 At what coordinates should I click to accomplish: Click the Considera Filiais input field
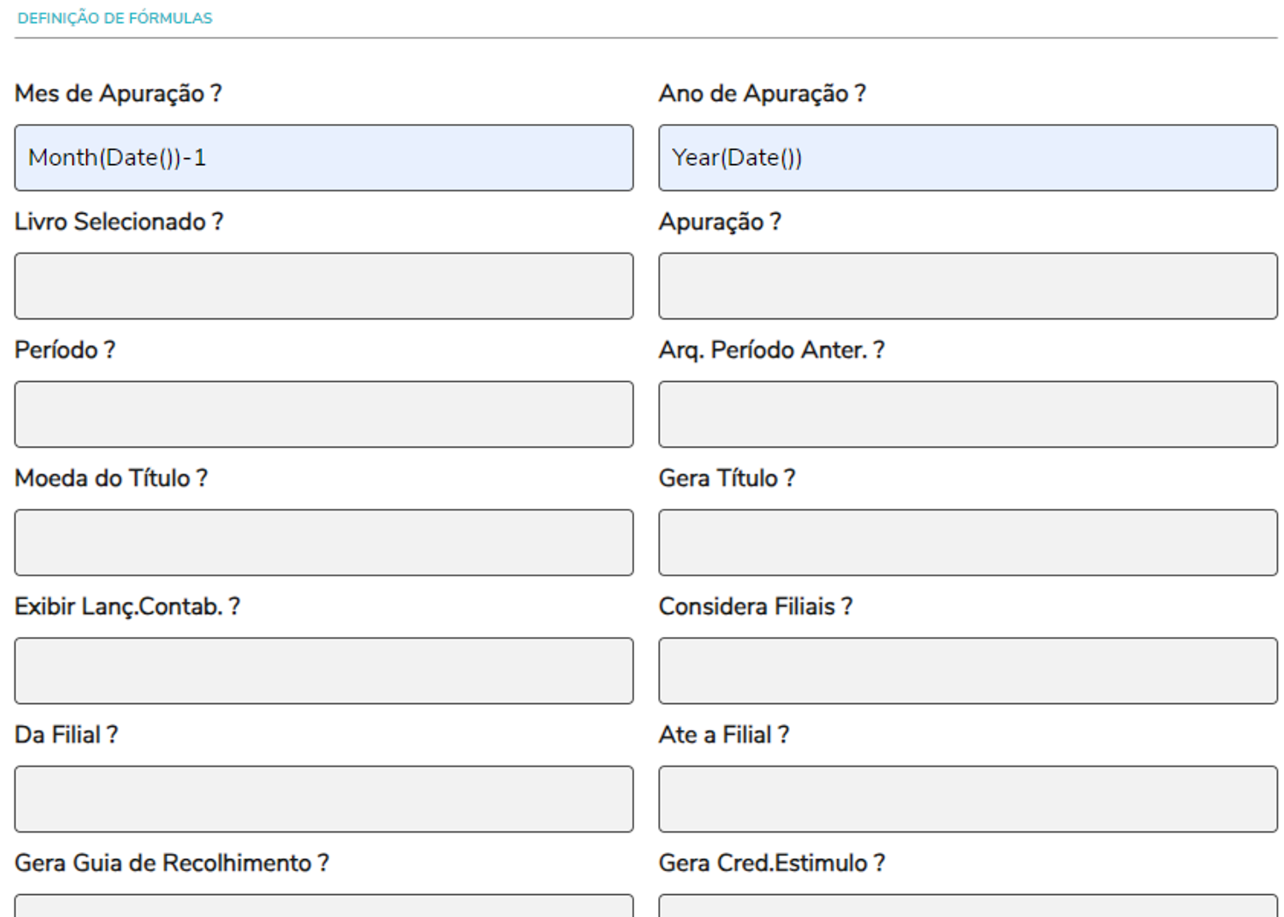point(967,670)
